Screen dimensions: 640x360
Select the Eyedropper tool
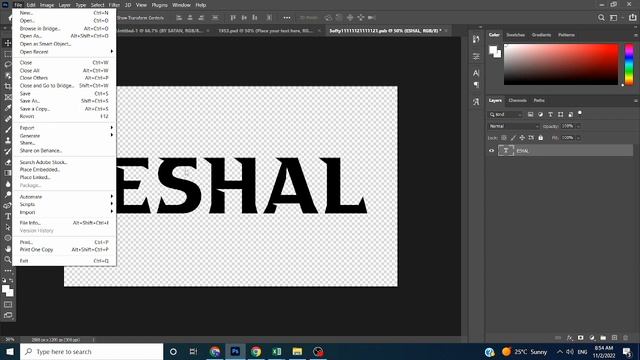pos(8,108)
